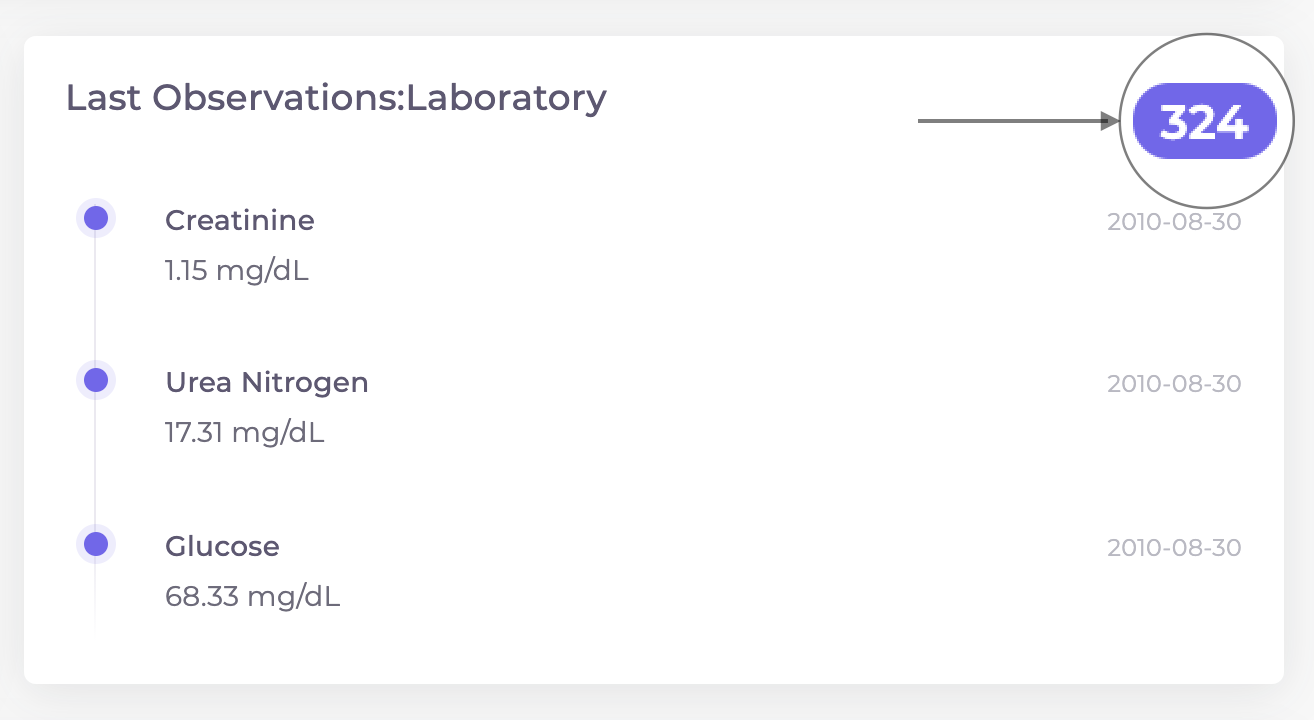The height and width of the screenshot is (720, 1314).
Task: Select the Urea Nitrogen timeline dot marker
Action: tap(96, 380)
